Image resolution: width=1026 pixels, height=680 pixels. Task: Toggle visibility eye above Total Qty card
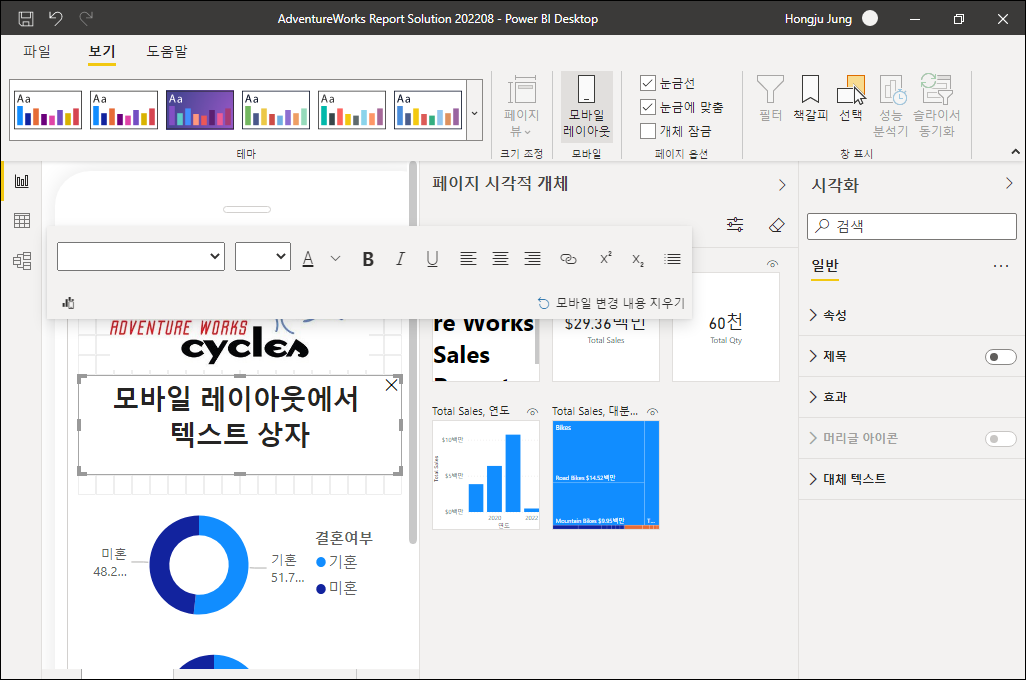[773, 264]
